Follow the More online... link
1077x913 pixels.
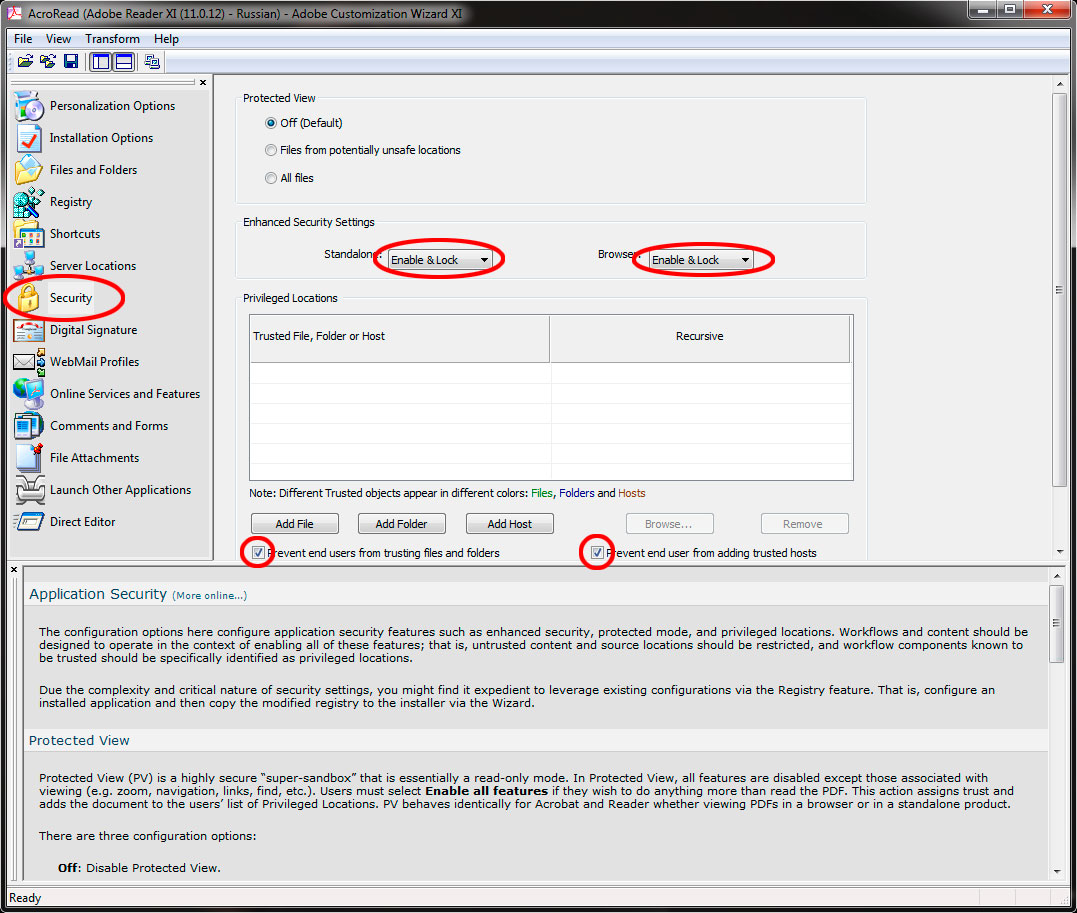pyautogui.click(x=209, y=596)
